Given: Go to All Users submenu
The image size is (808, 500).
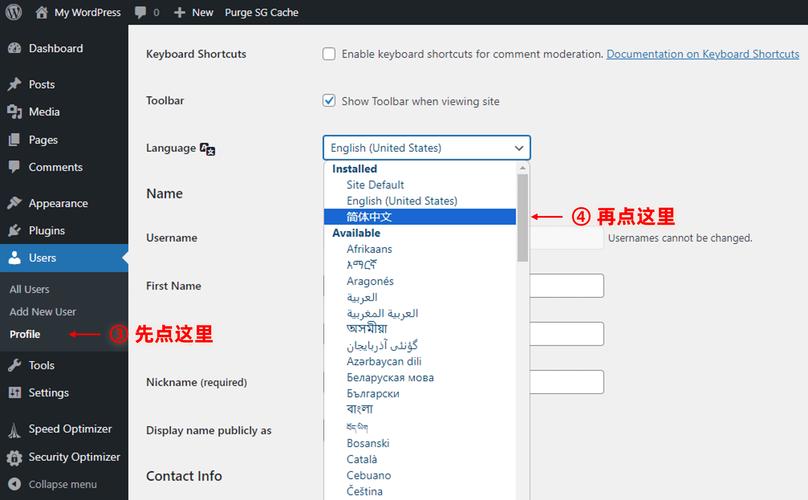Looking at the screenshot, I should pos(29,289).
